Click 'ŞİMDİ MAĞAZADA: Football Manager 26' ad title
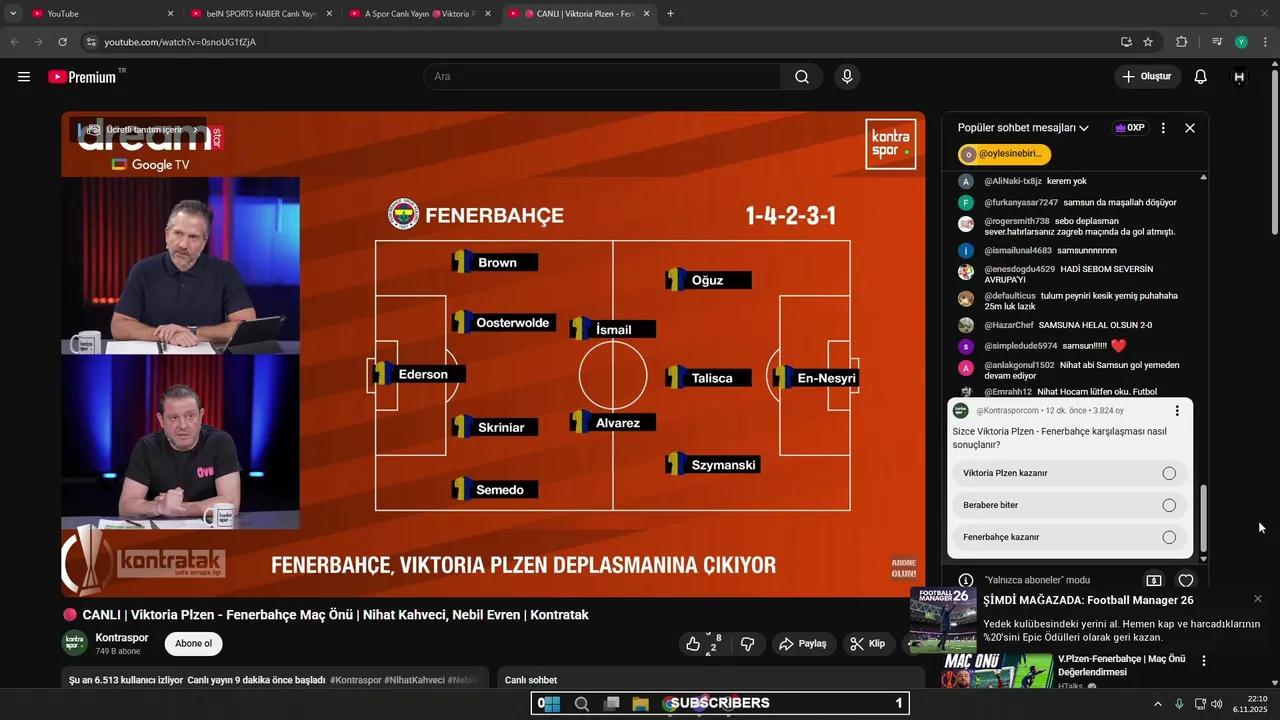 pos(1088,600)
